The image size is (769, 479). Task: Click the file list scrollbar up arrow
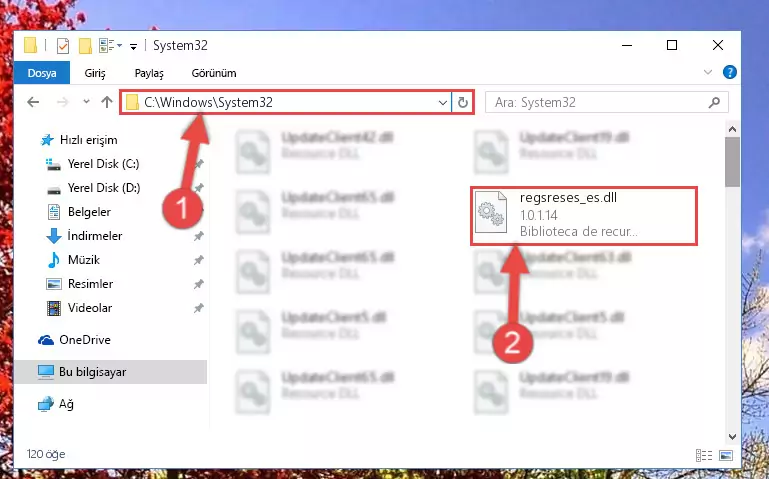tap(732, 130)
